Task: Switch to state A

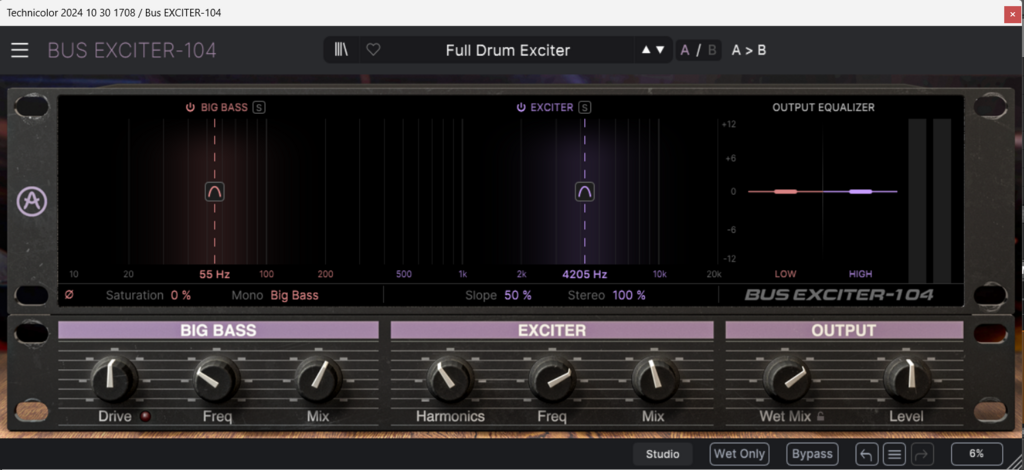Action: pos(685,50)
